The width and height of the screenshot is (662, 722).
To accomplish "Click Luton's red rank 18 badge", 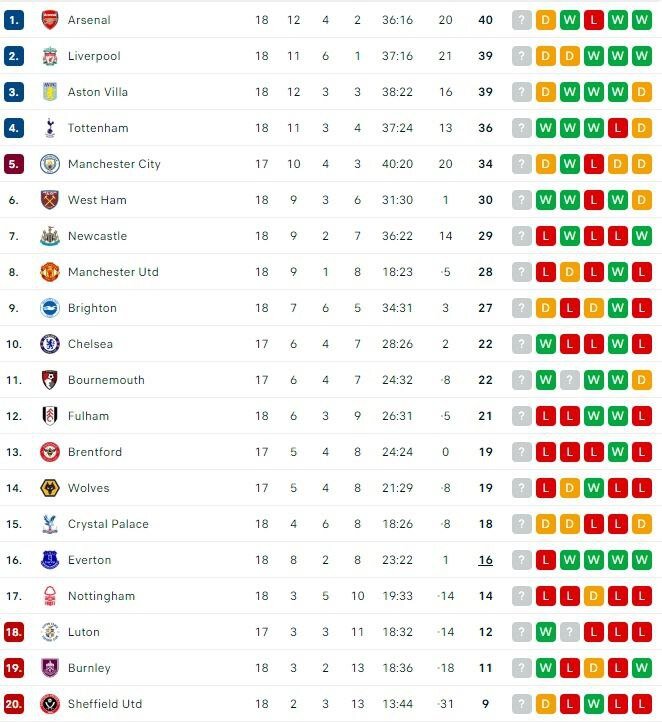I will 14,632.
